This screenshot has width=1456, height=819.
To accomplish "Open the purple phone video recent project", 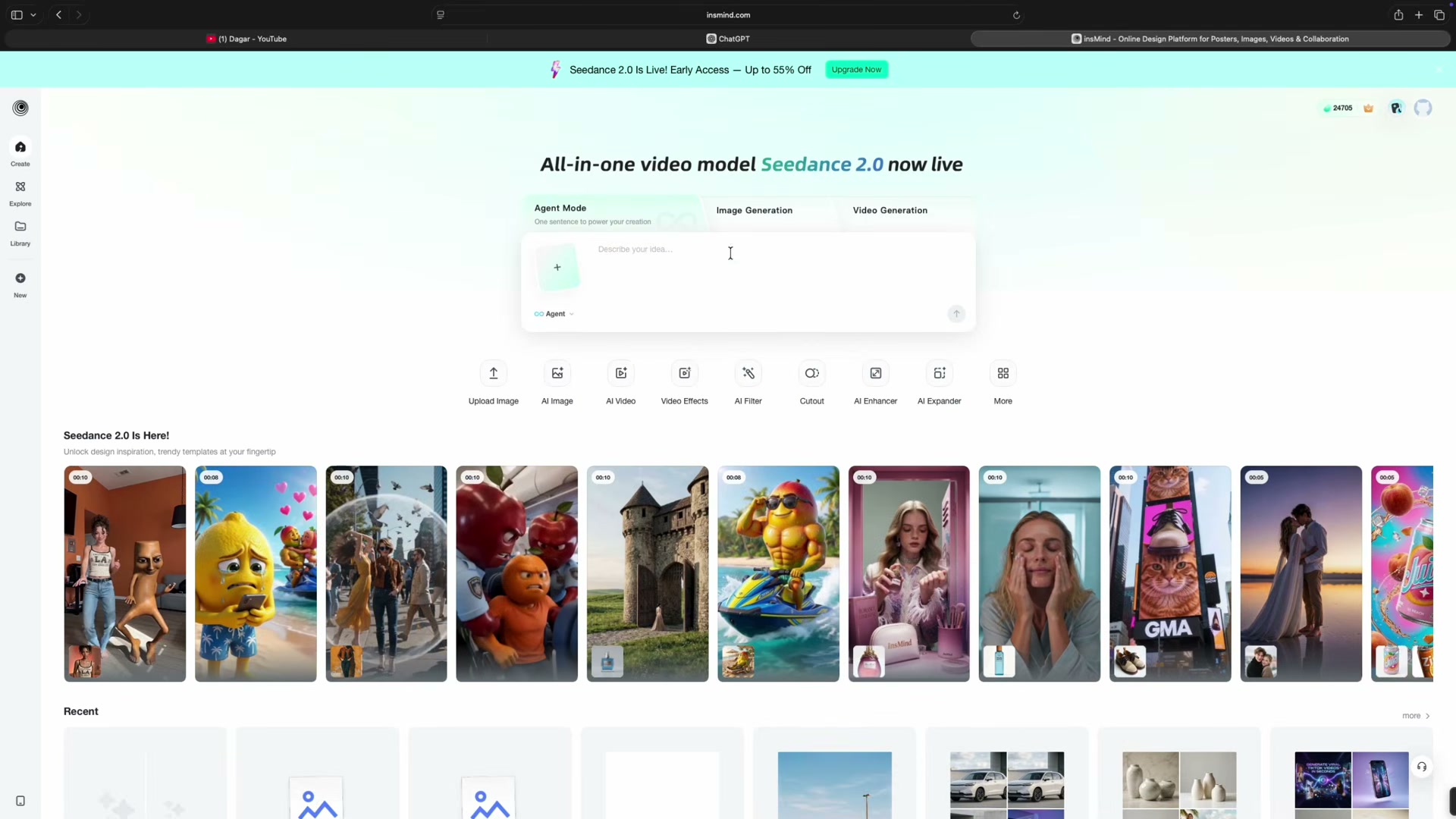I will [1351, 773].
